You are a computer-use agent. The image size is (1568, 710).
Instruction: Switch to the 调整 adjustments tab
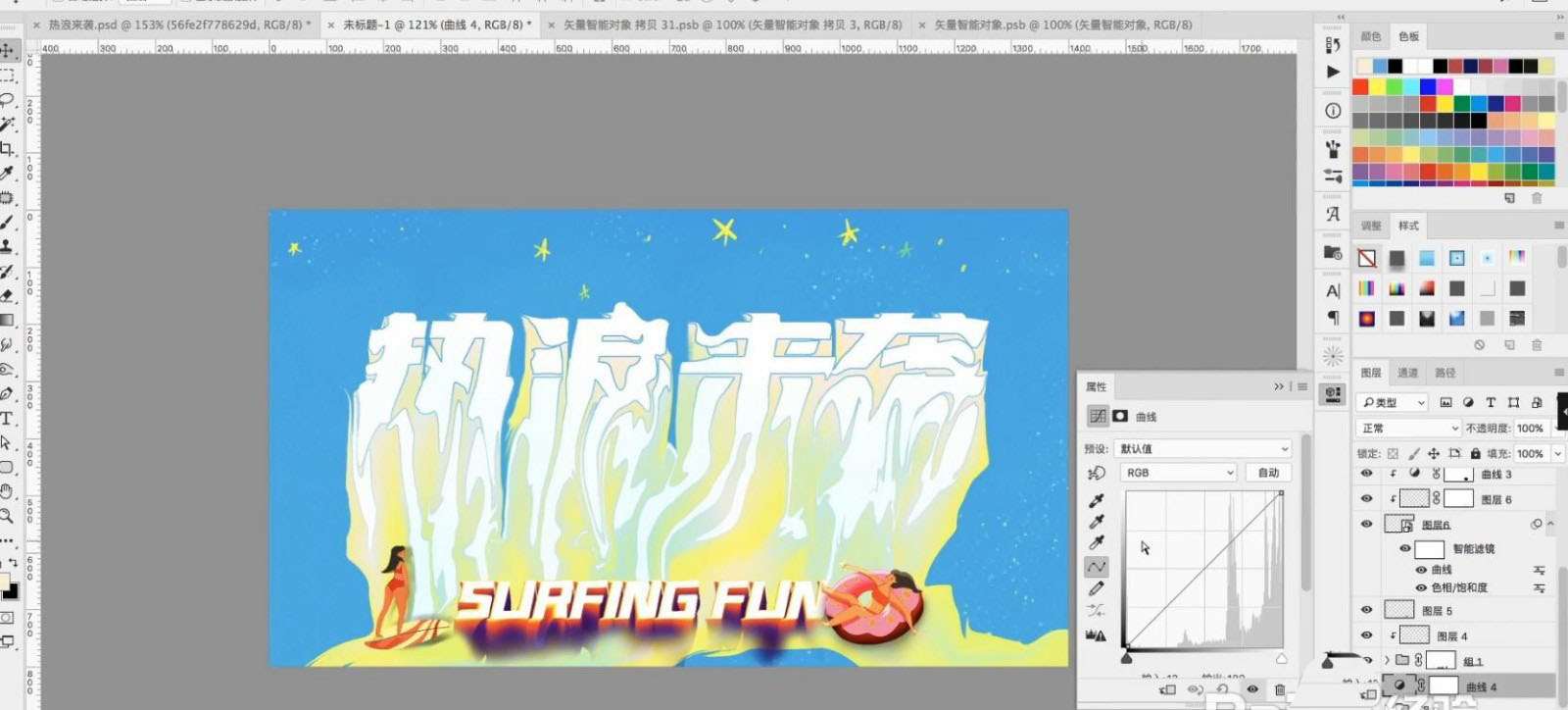coord(1371,226)
